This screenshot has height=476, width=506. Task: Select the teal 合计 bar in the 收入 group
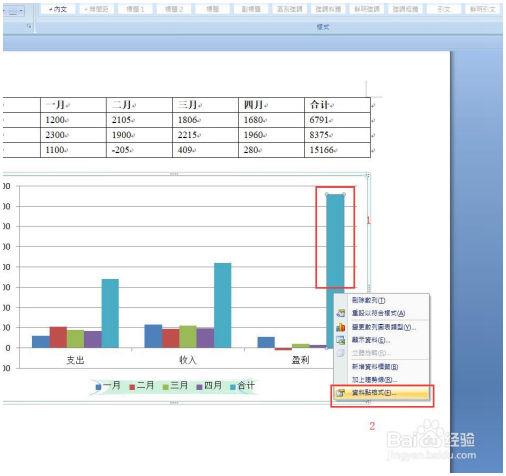pos(223,305)
